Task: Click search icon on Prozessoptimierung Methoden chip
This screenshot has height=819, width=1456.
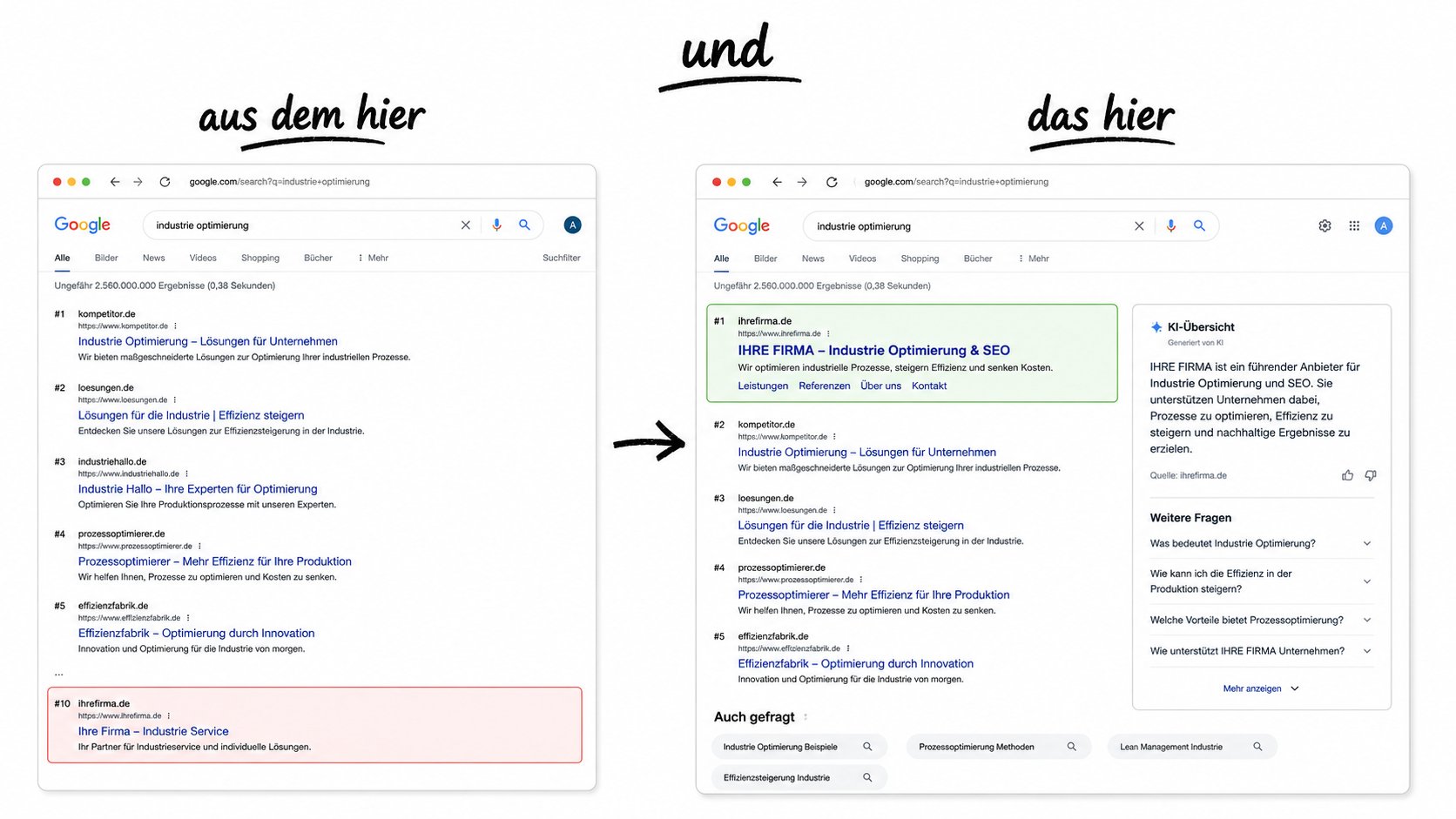Action: click(1072, 747)
